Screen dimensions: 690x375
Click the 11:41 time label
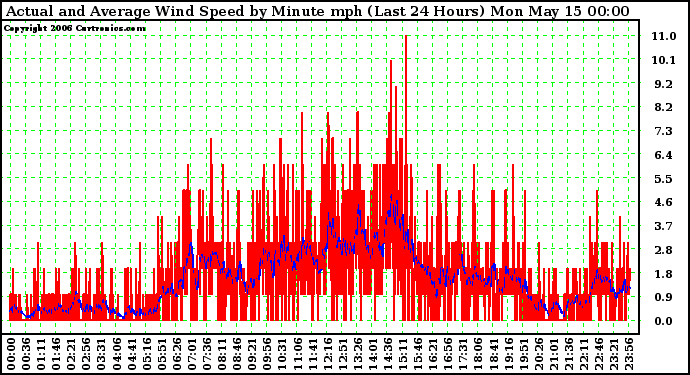[312, 354]
